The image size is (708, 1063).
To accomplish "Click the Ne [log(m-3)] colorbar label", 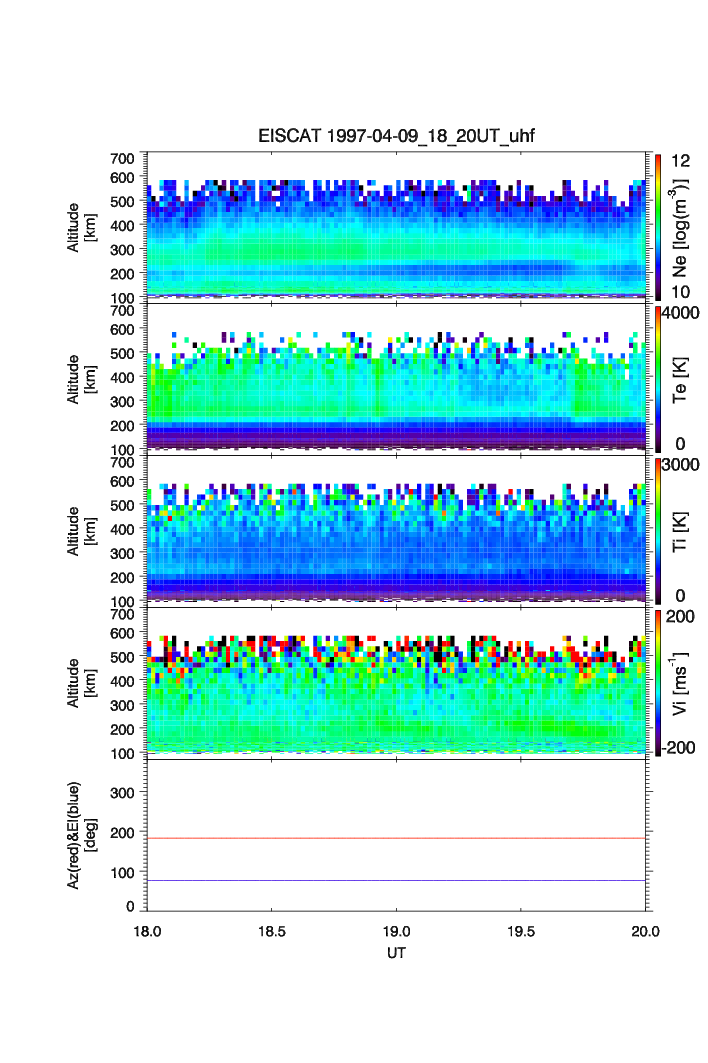I will [680, 228].
